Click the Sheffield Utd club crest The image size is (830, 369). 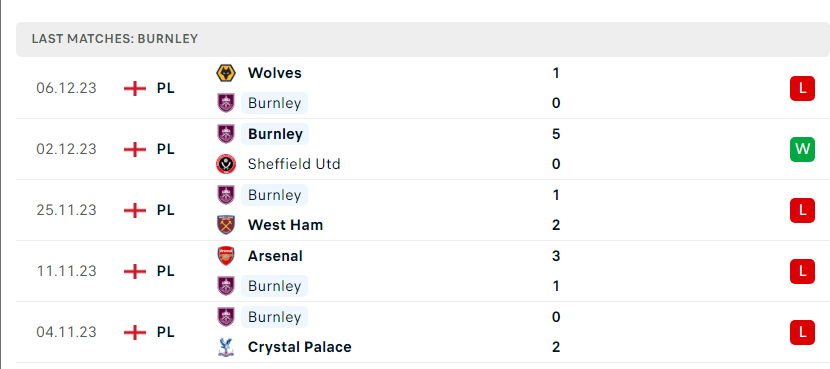tap(226, 164)
